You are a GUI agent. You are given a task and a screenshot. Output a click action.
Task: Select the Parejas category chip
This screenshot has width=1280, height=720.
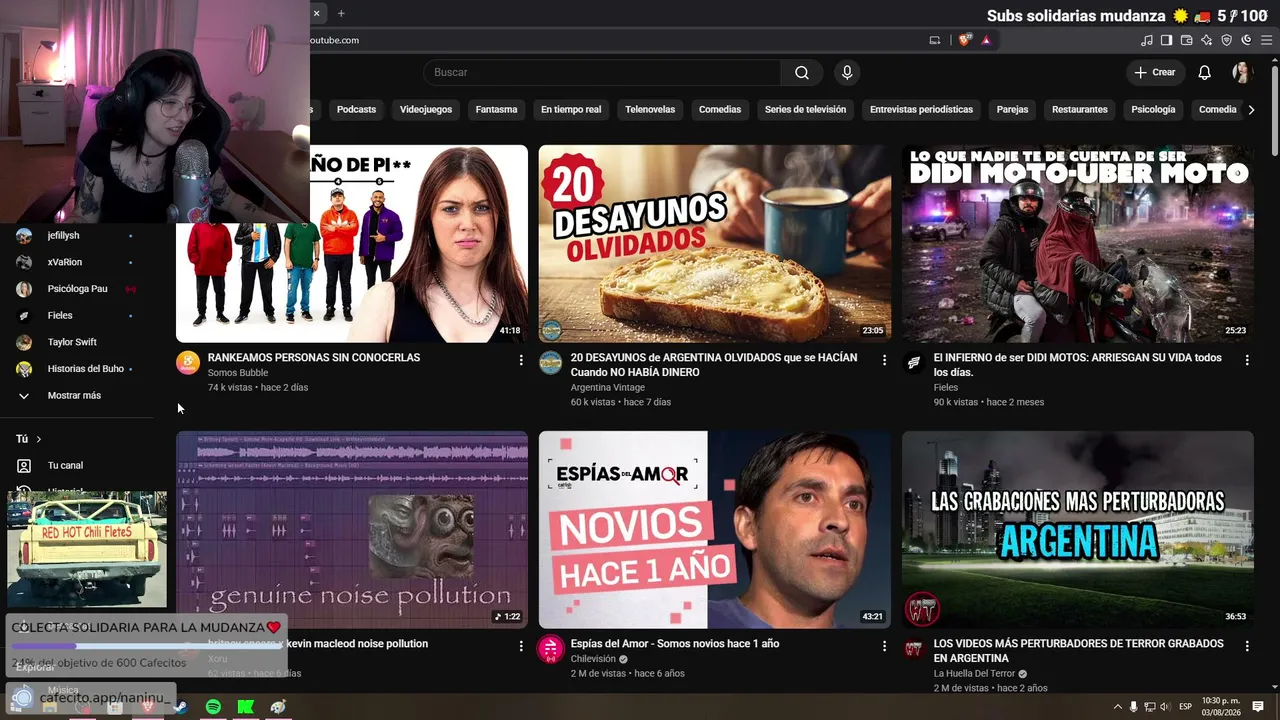pyautogui.click(x=1012, y=109)
